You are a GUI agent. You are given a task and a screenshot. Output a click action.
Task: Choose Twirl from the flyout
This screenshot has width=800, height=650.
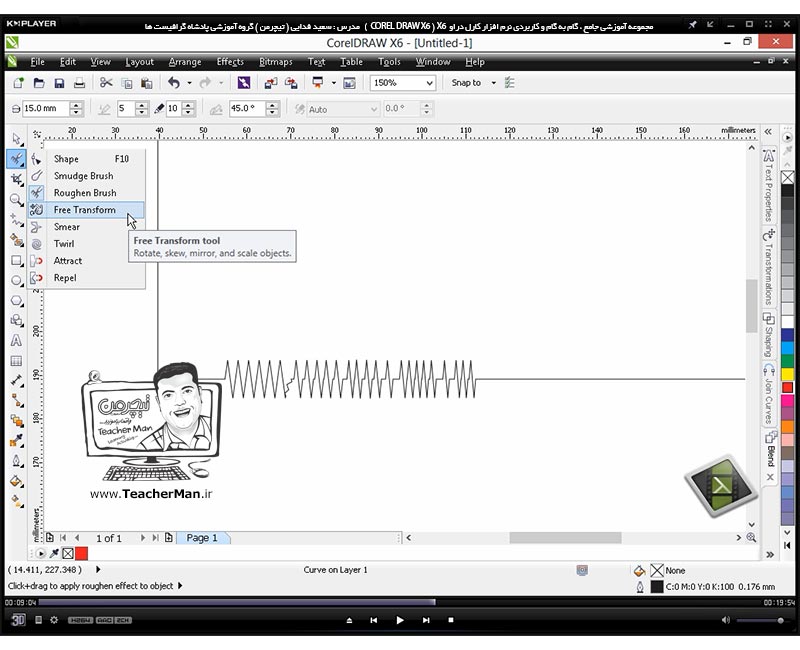pyautogui.click(x=86, y=244)
